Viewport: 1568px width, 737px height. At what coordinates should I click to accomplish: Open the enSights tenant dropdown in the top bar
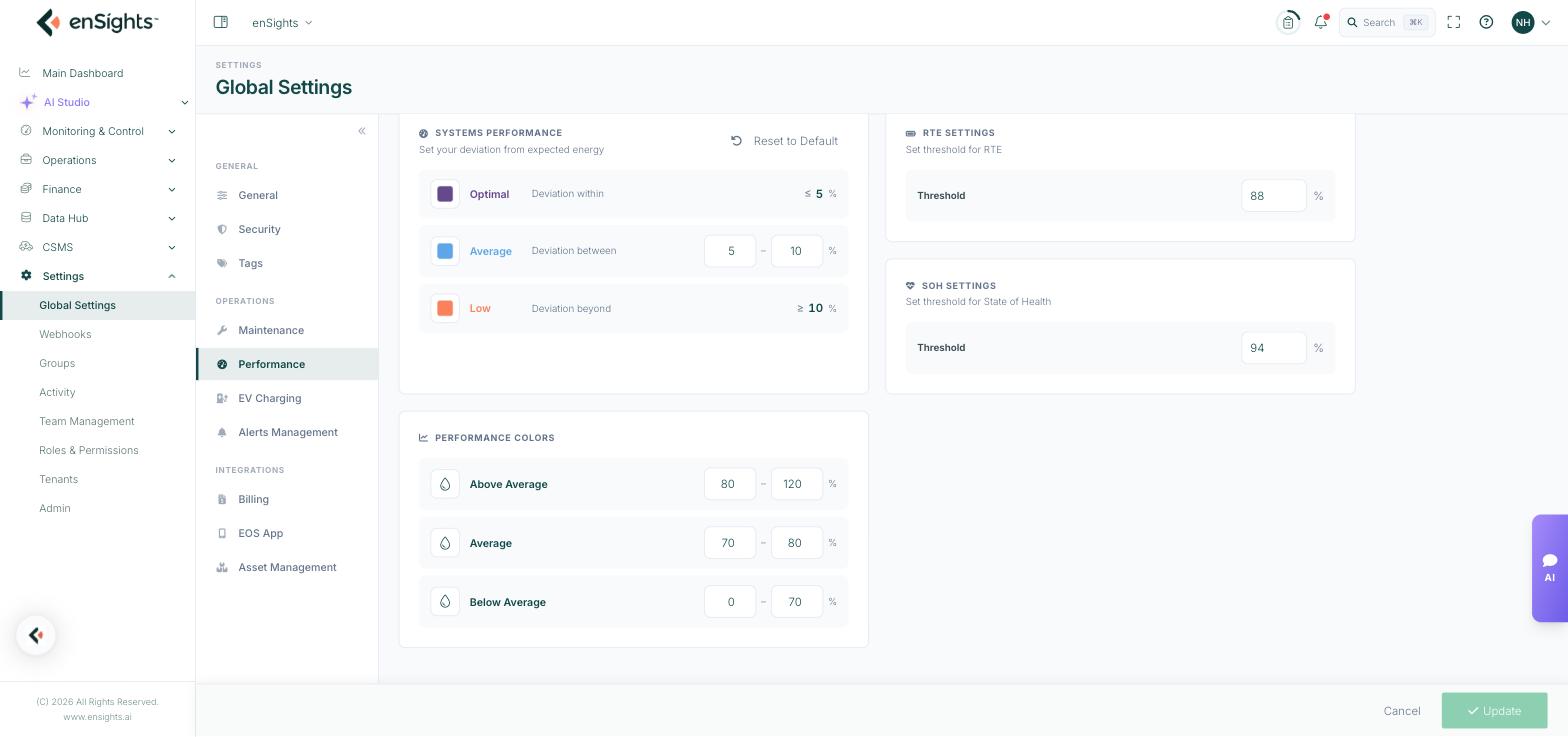coord(282,22)
